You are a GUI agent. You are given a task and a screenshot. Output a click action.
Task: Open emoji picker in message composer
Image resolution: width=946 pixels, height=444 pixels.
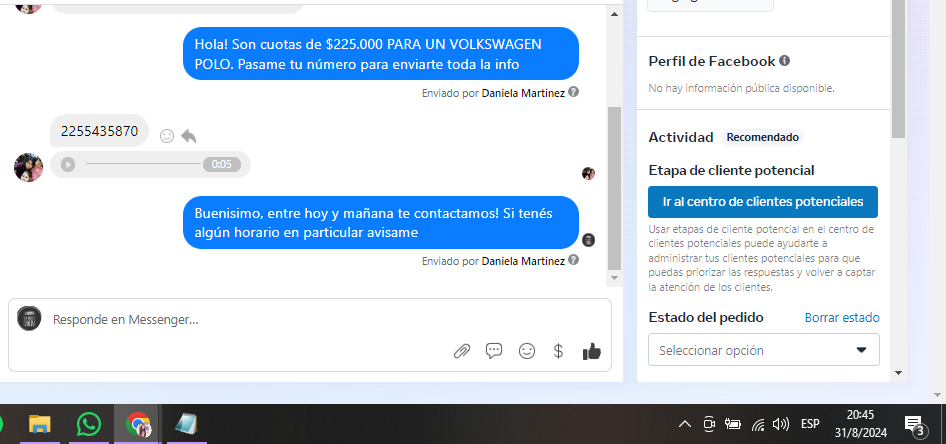(x=527, y=350)
